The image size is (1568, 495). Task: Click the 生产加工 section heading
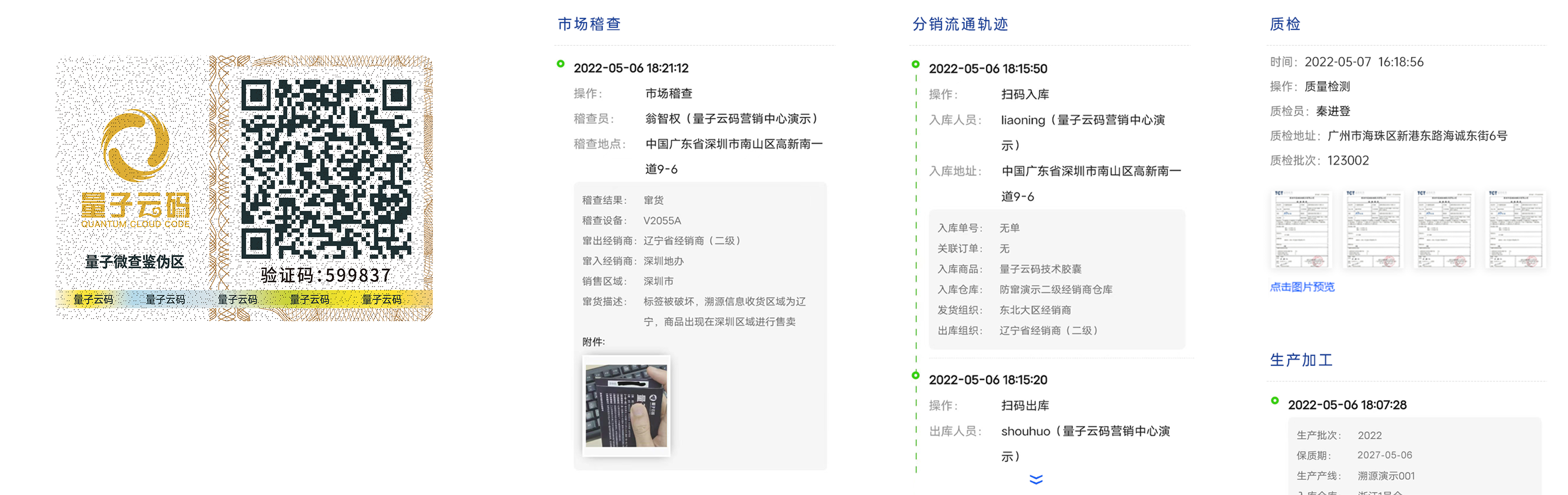pos(1301,360)
